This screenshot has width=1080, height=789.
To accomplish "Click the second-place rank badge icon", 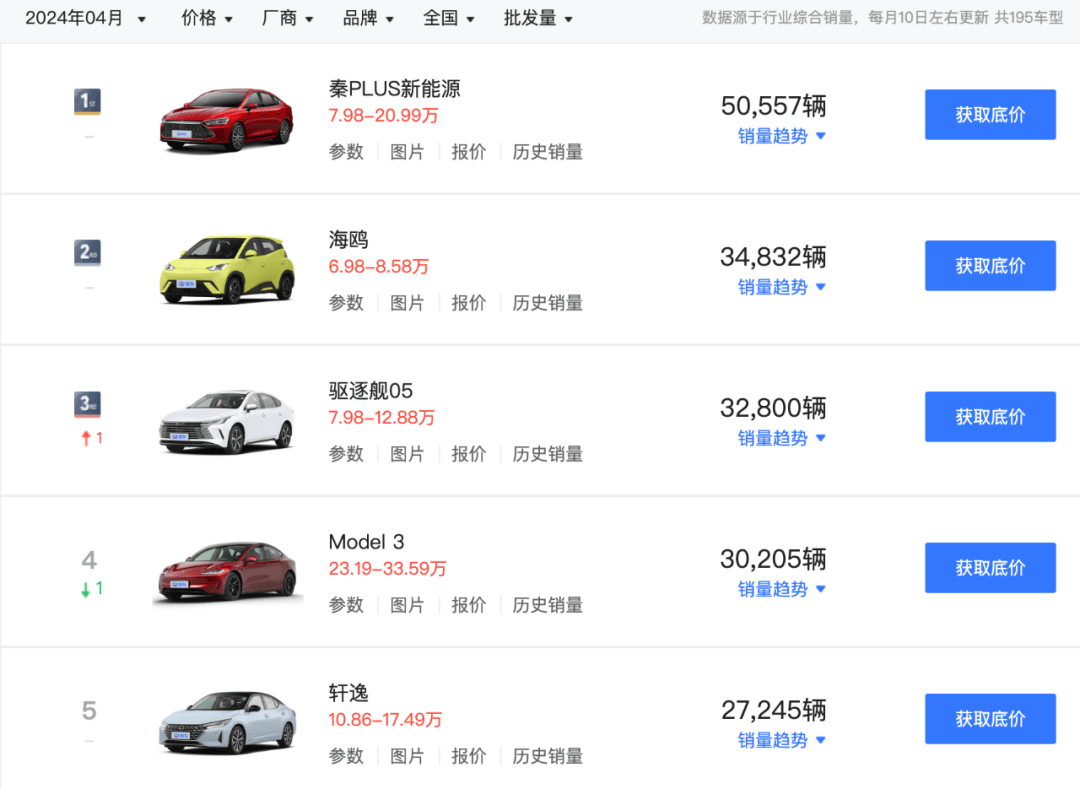I will pyautogui.click(x=88, y=253).
